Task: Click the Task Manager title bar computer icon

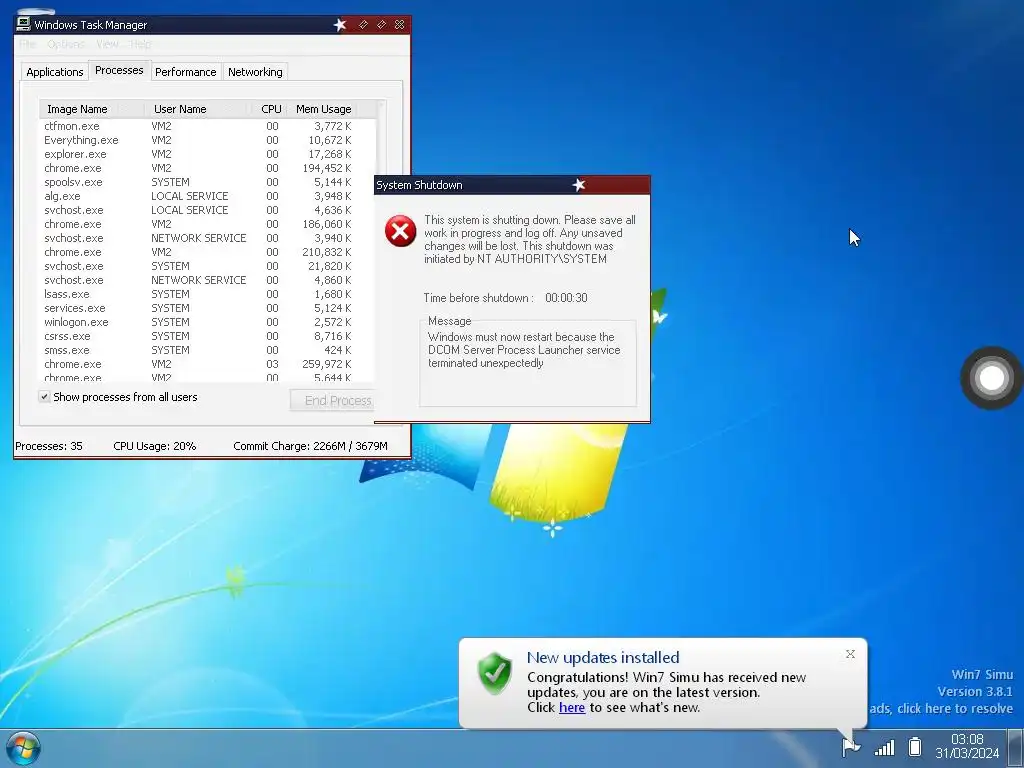Action: (24, 24)
